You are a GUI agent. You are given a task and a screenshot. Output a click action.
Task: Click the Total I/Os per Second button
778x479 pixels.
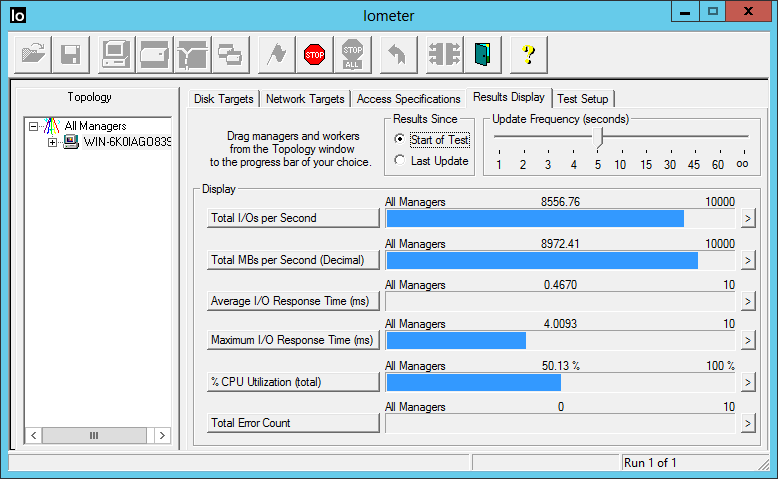pos(293,218)
